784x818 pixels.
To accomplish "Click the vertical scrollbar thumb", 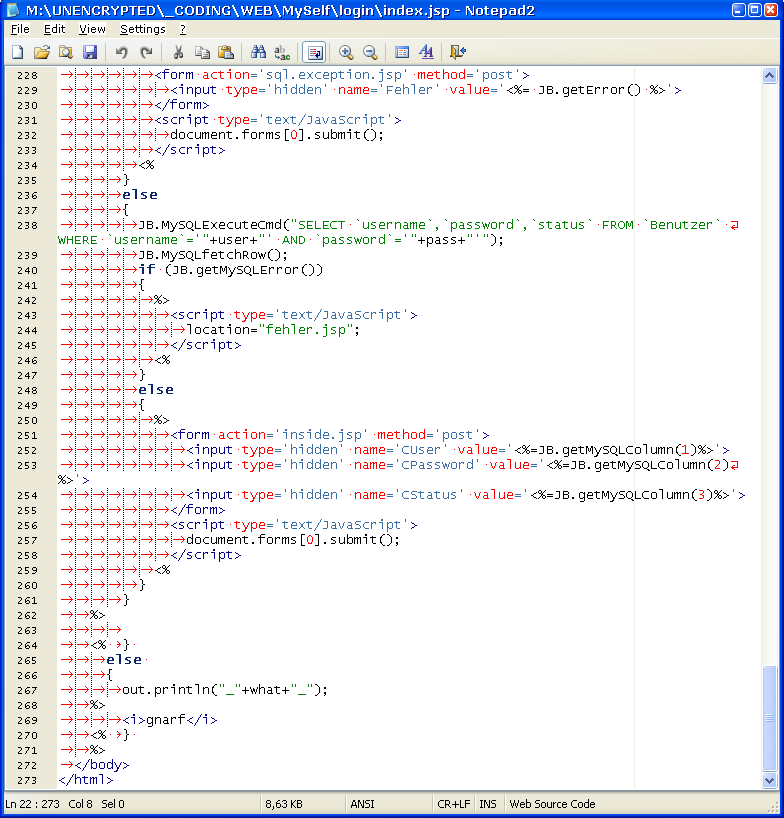I will (769, 718).
